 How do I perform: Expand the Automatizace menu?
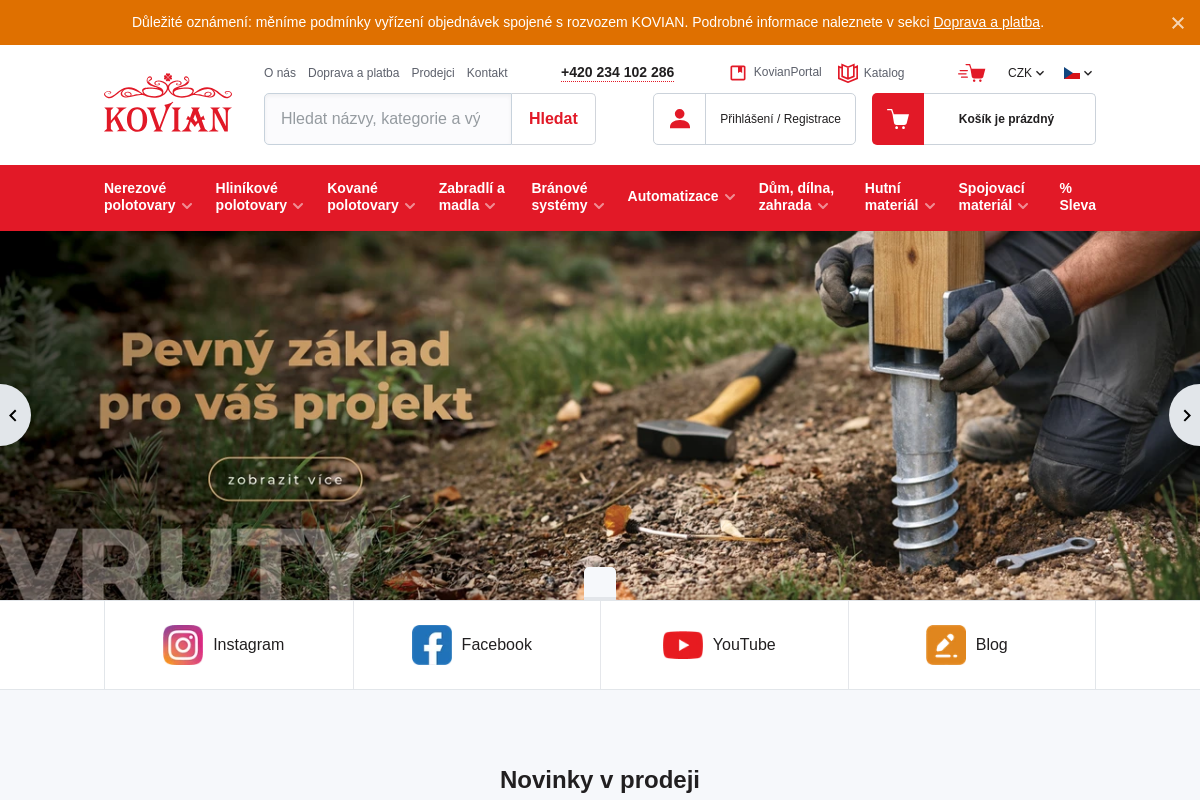point(681,197)
